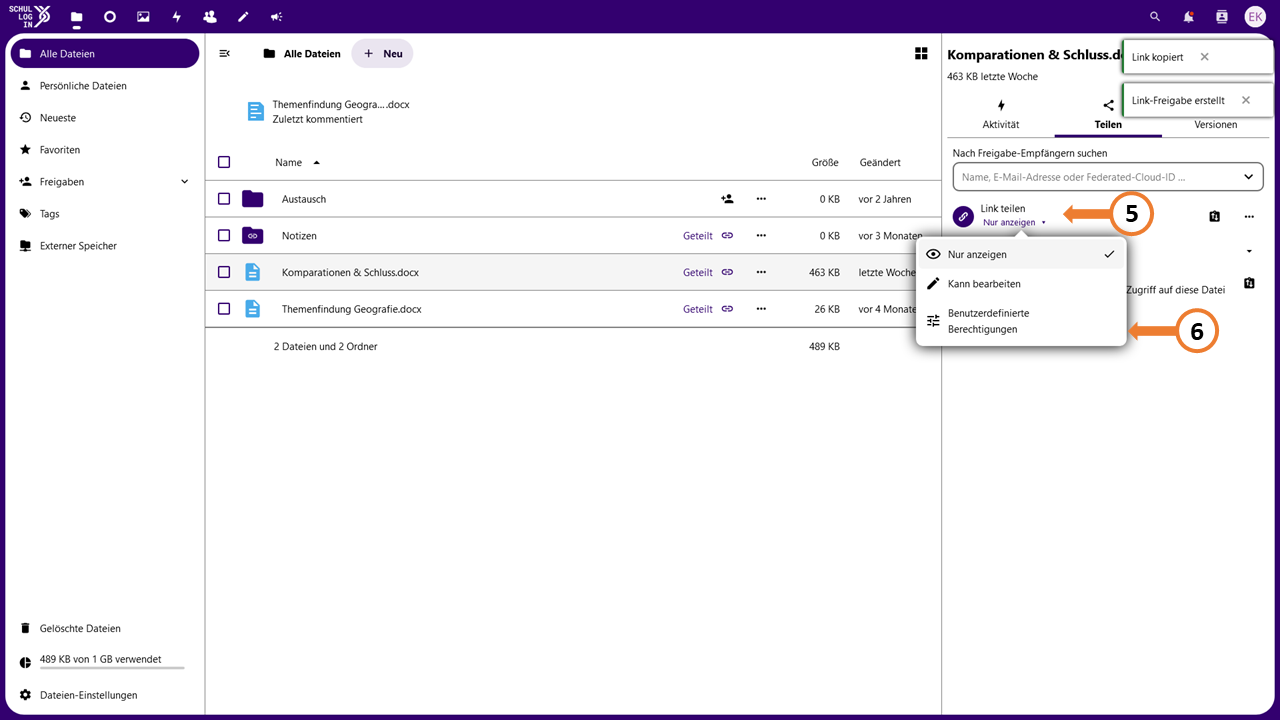
Task: Click the Neu button
Action: pos(382,54)
